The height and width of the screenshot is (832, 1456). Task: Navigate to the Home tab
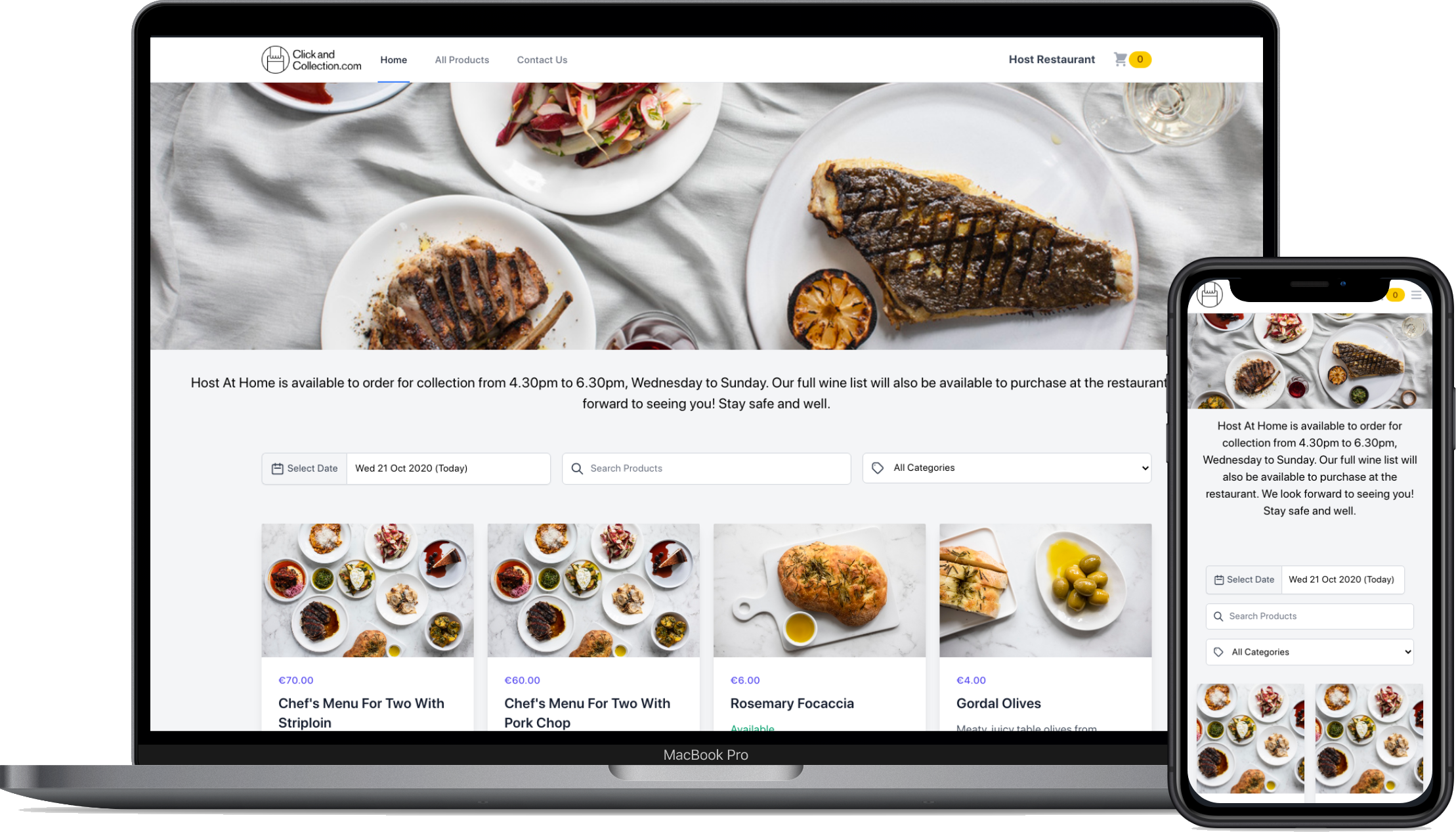point(393,59)
